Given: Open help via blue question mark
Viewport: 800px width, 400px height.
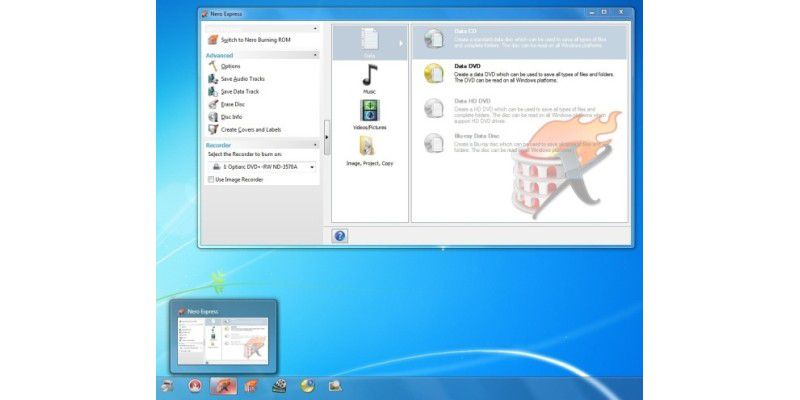Looking at the screenshot, I should (x=340, y=236).
